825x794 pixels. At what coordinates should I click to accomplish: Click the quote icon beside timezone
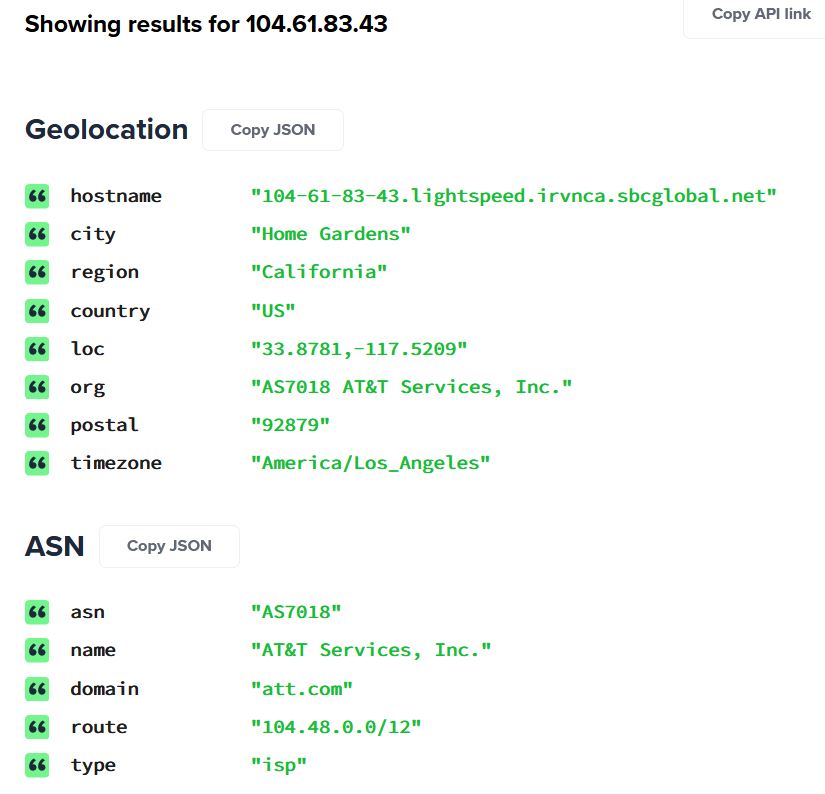37,463
